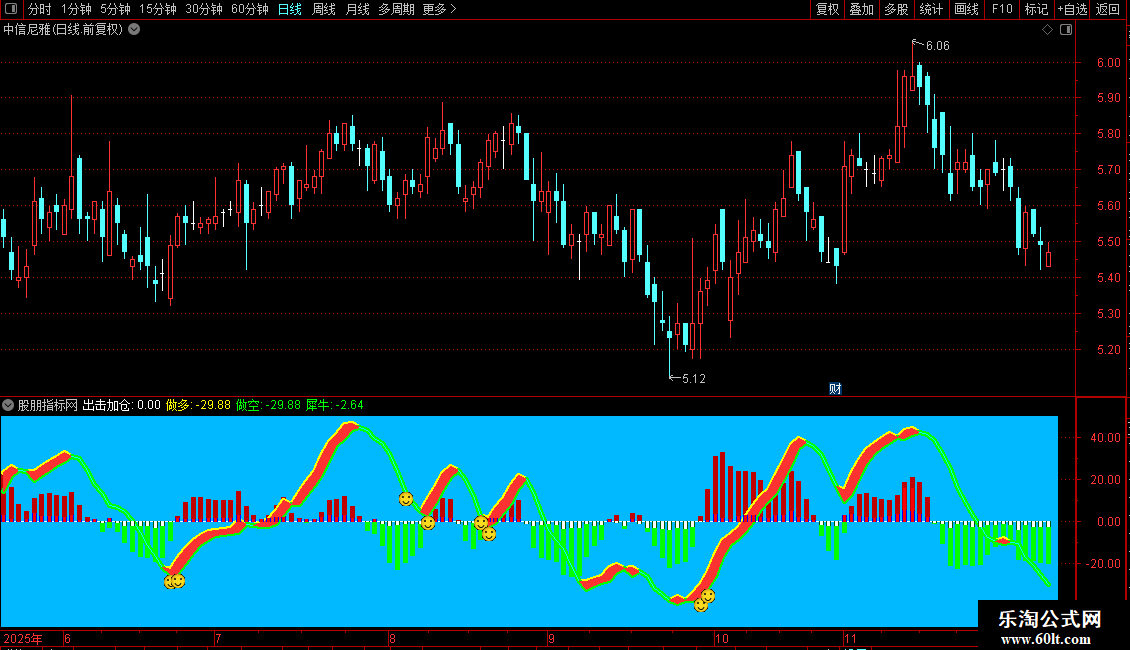
Task: Click month 11 on the date axis
Action: click(850, 639)
